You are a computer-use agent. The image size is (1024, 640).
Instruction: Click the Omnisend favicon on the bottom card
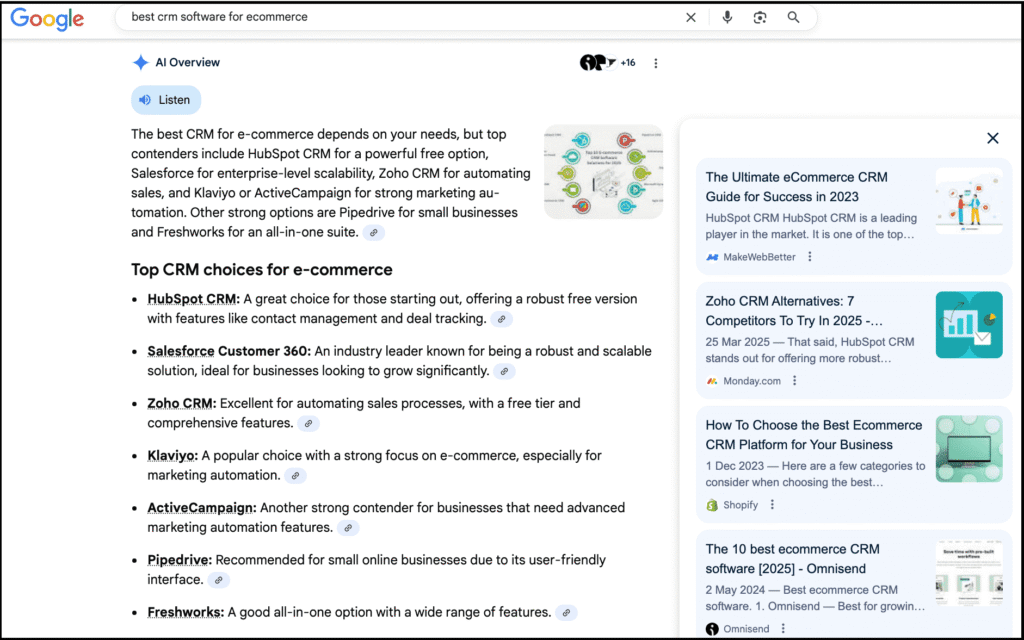(712, 629)
